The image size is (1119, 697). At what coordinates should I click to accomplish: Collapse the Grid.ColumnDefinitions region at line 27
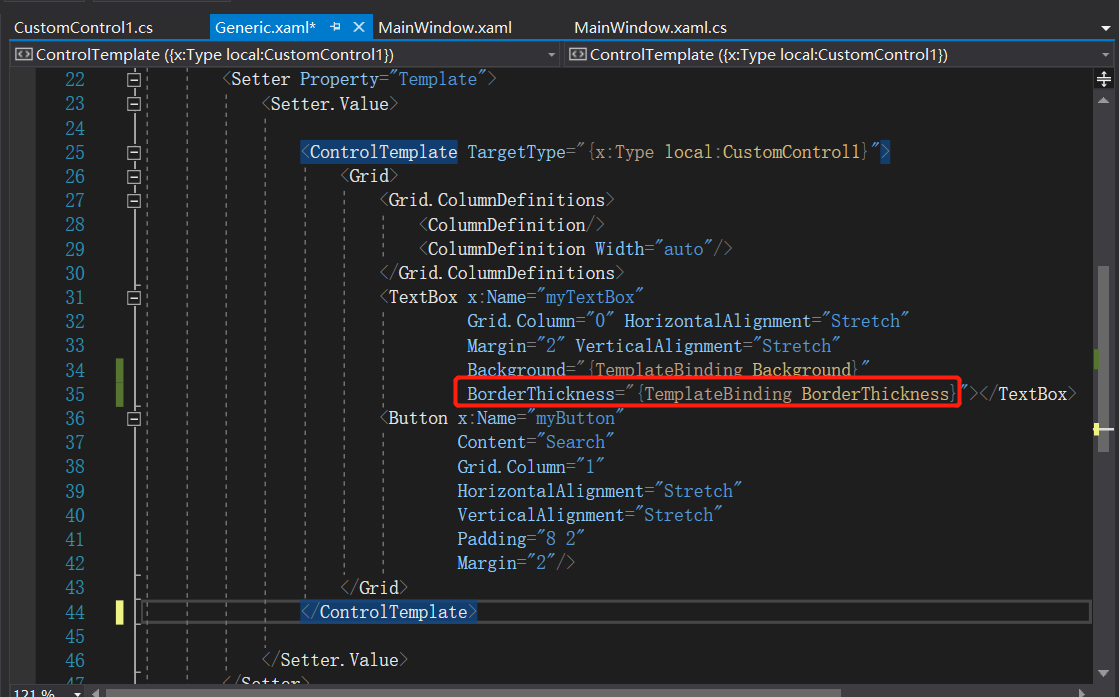pyautogui.click(x=134, y=200)
